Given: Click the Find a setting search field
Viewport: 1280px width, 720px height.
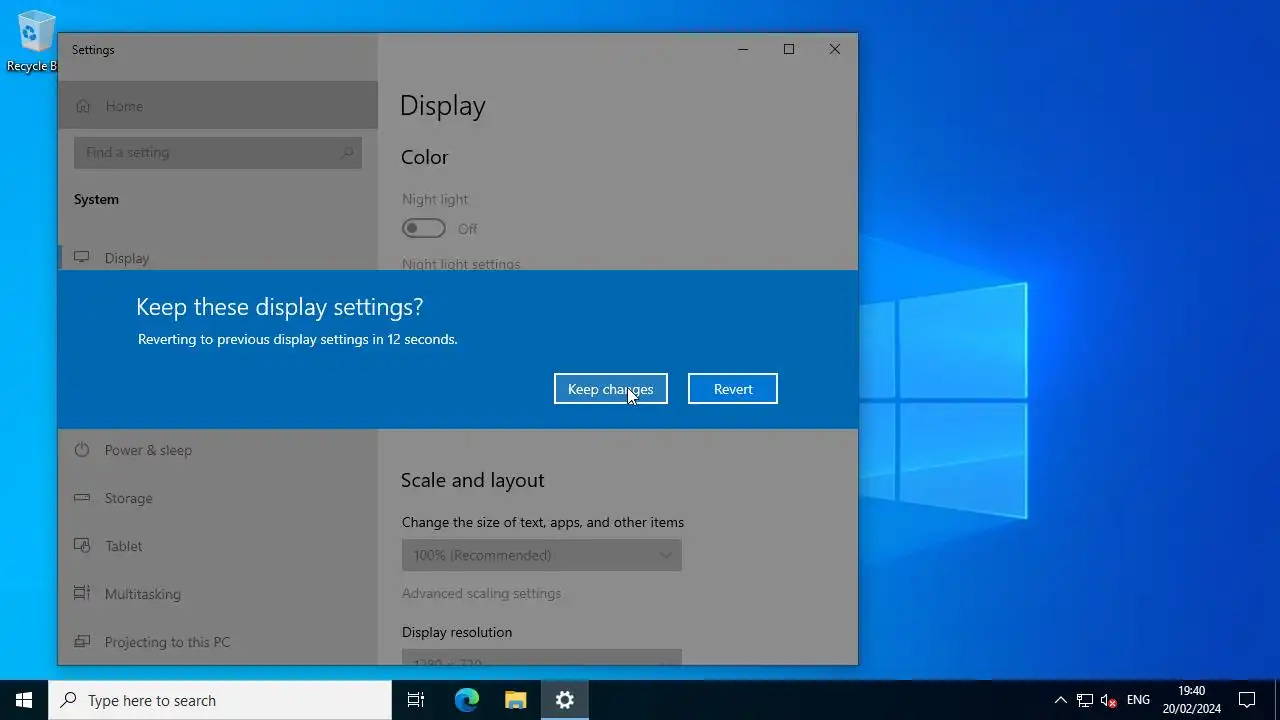Looking at the screenshot, I should 217,153.
